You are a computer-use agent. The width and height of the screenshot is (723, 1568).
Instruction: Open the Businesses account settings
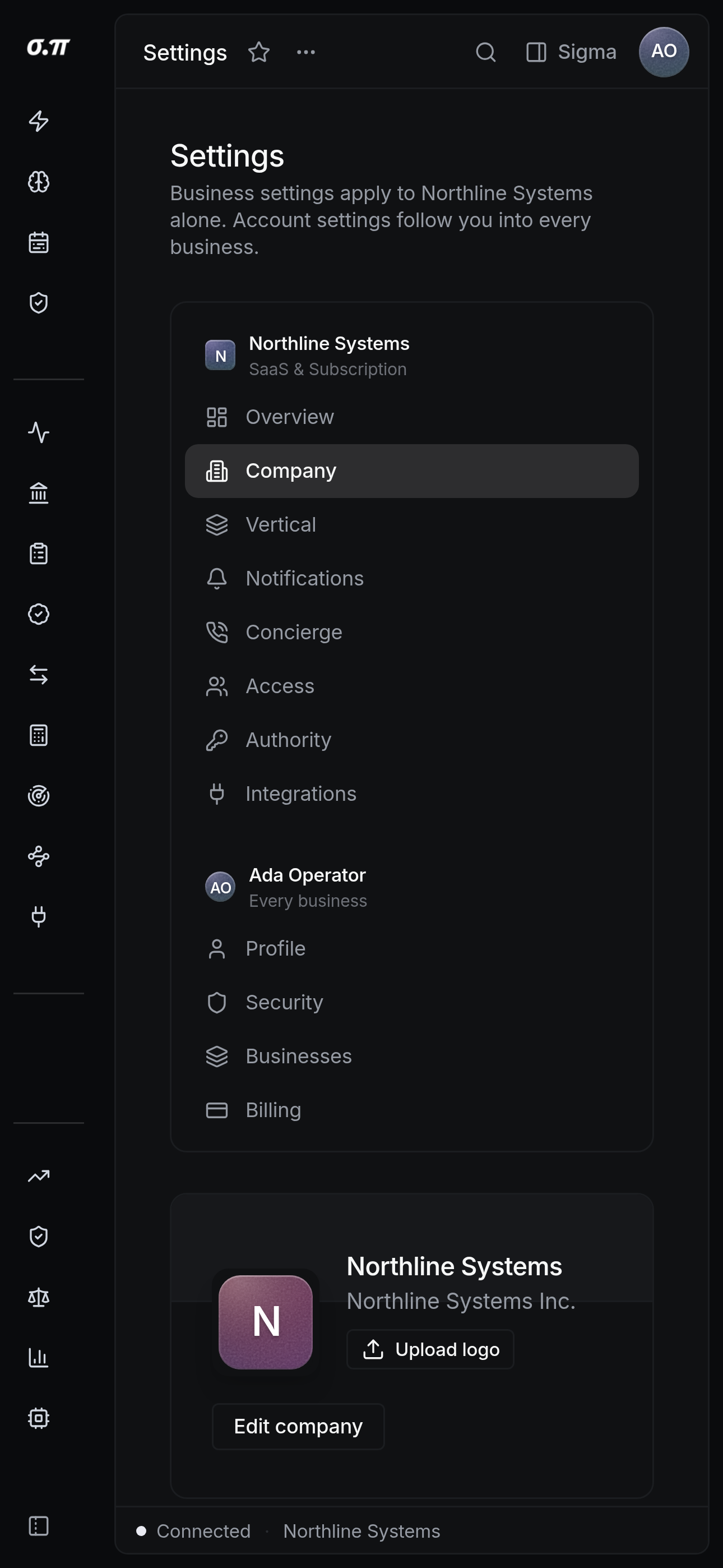click(x=411, y=1056)
